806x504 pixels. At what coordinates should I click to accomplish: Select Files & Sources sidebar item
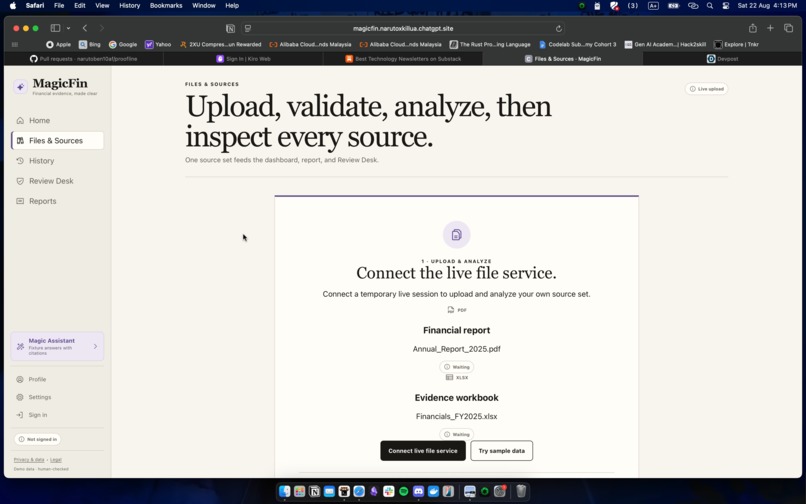coord(57,140)
